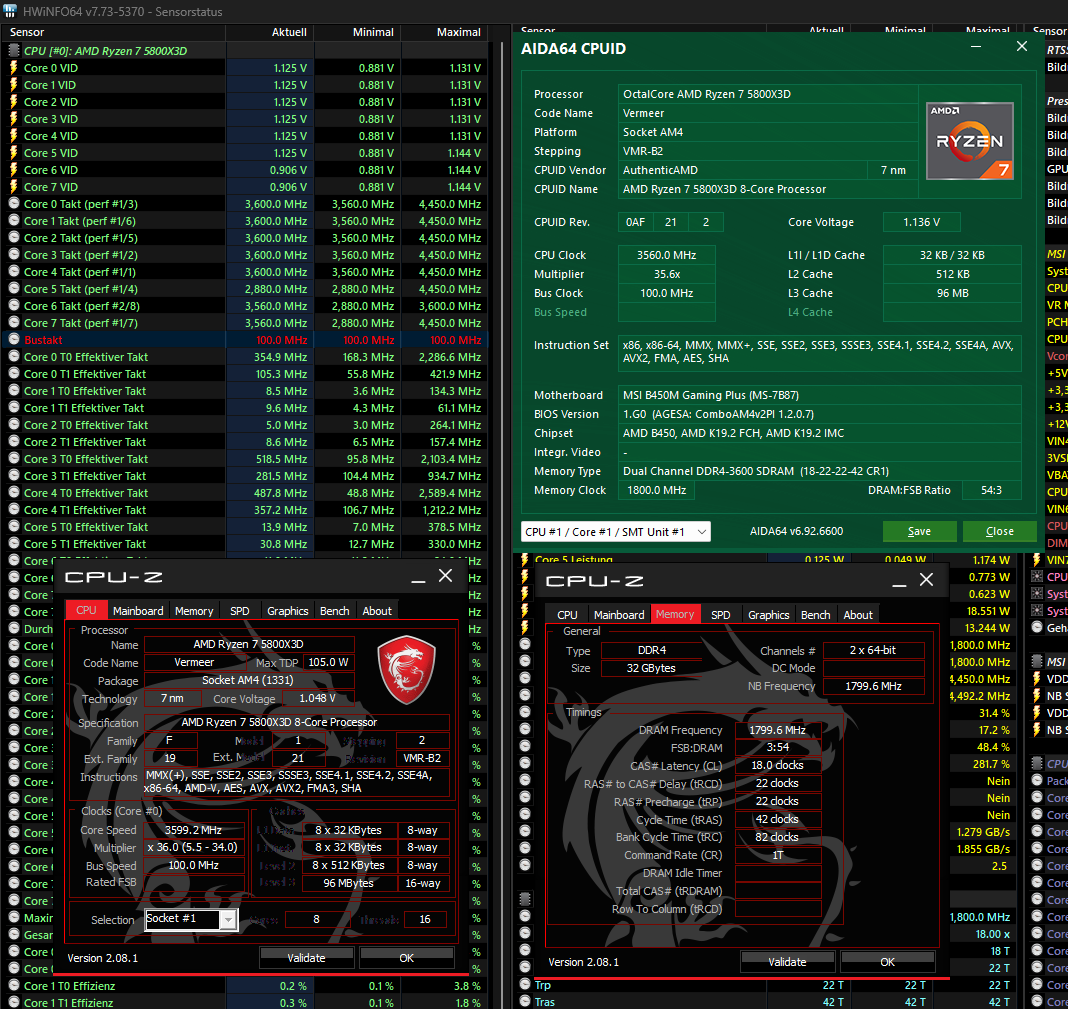The width and height of the screenshot is (1068, 1009).
Task: Click the icon beside Core 1 T0 Effizienz
Action: tap(14, 986)
